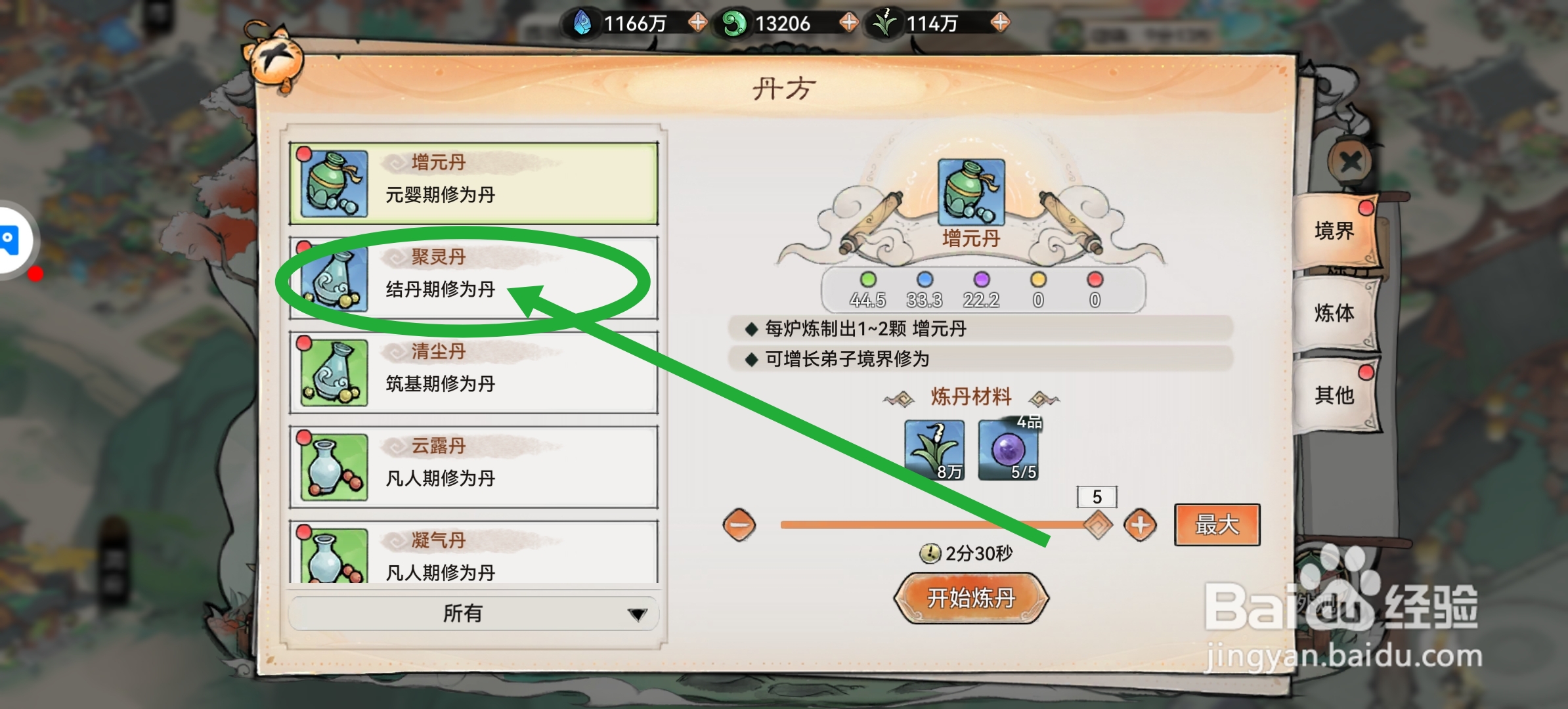The width and height of the screenshot is (1568, 709).
Task: Tap the 增元丹 pill icon in recipe preview
Action: click(971, 192)
